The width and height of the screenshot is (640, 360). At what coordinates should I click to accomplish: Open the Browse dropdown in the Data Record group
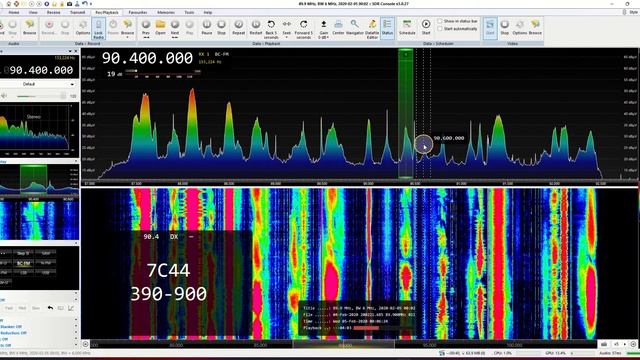(x=127, y=29)
